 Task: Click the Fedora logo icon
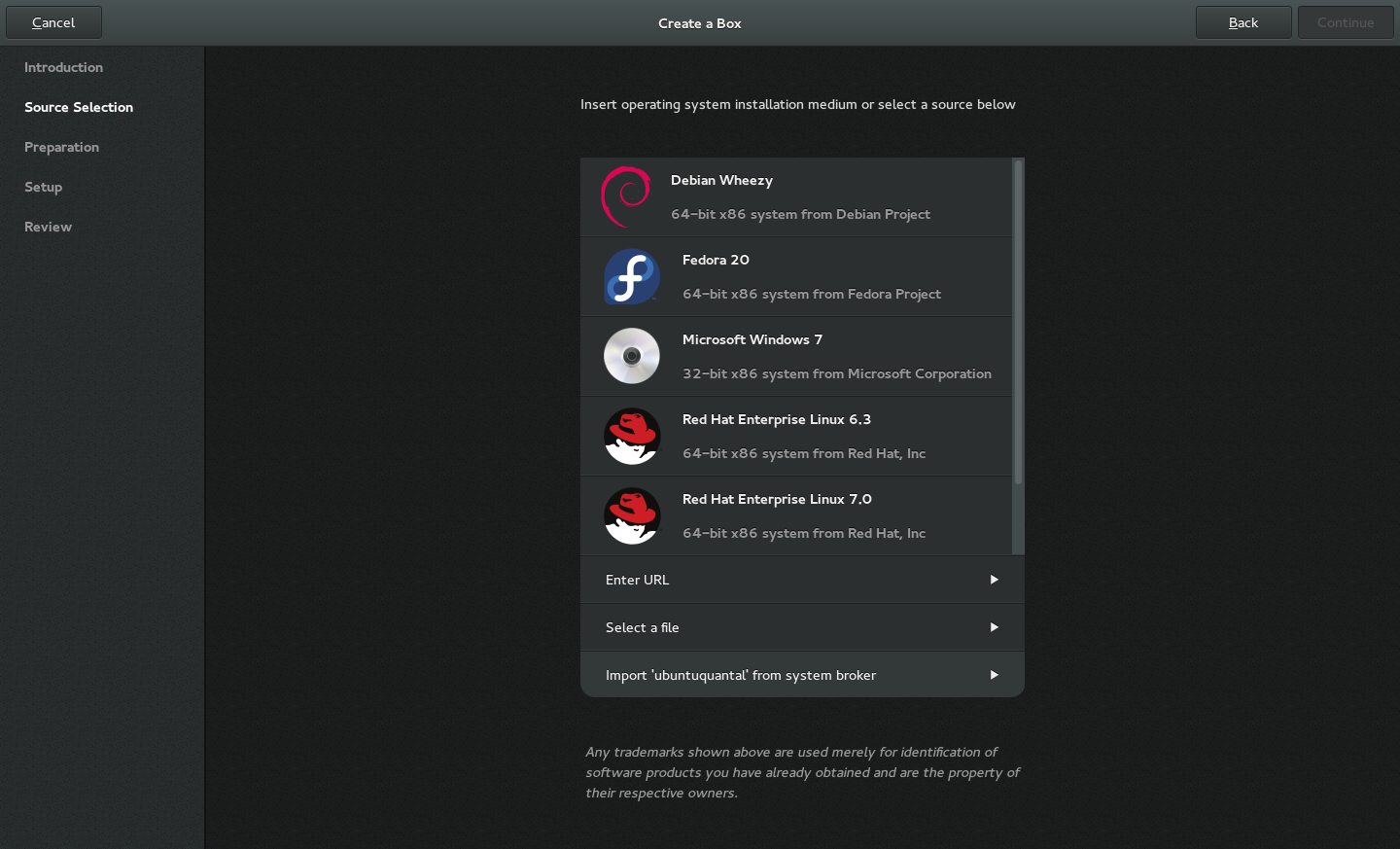[632, 276]
